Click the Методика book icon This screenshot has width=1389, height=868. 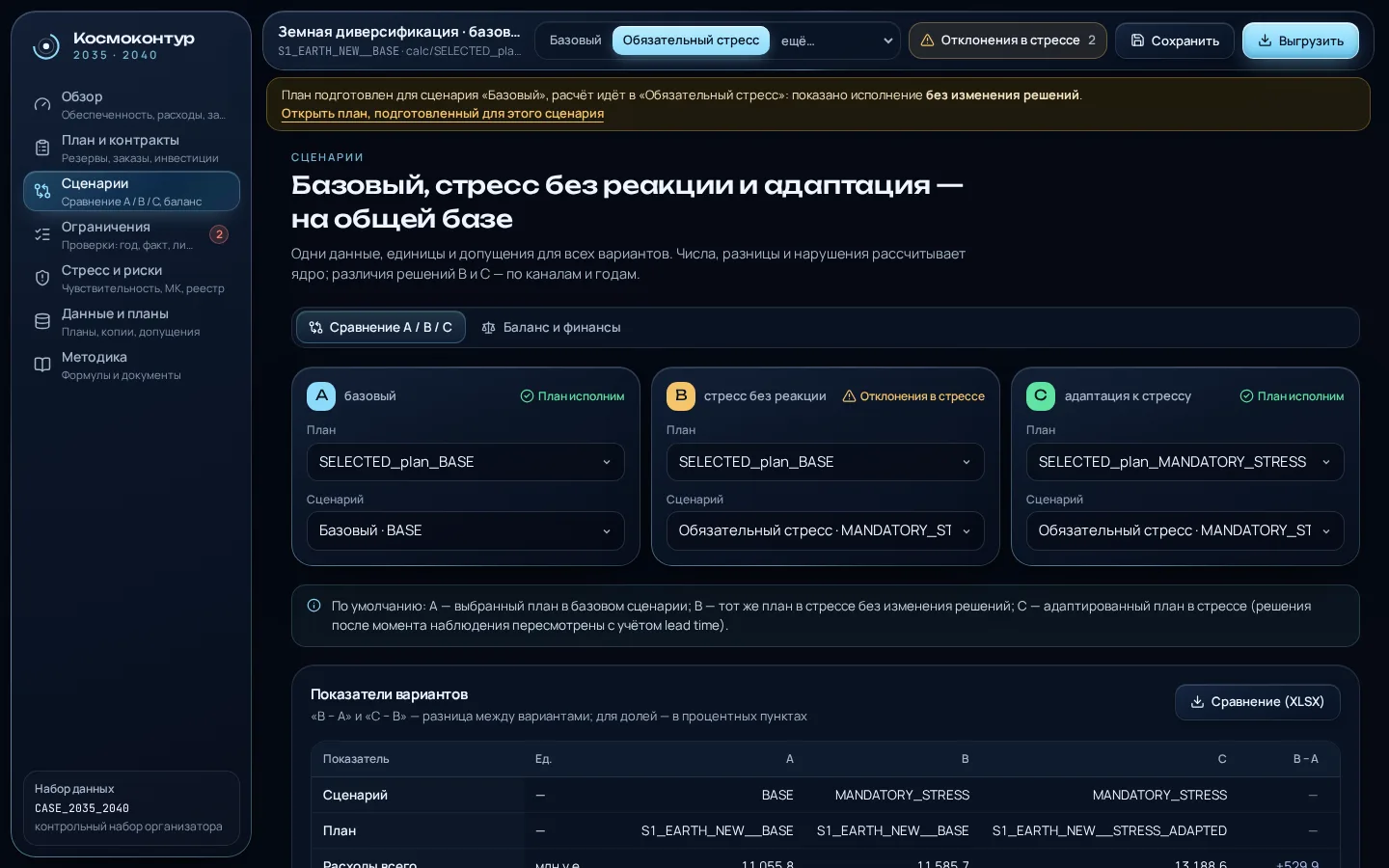coord(42,365)
